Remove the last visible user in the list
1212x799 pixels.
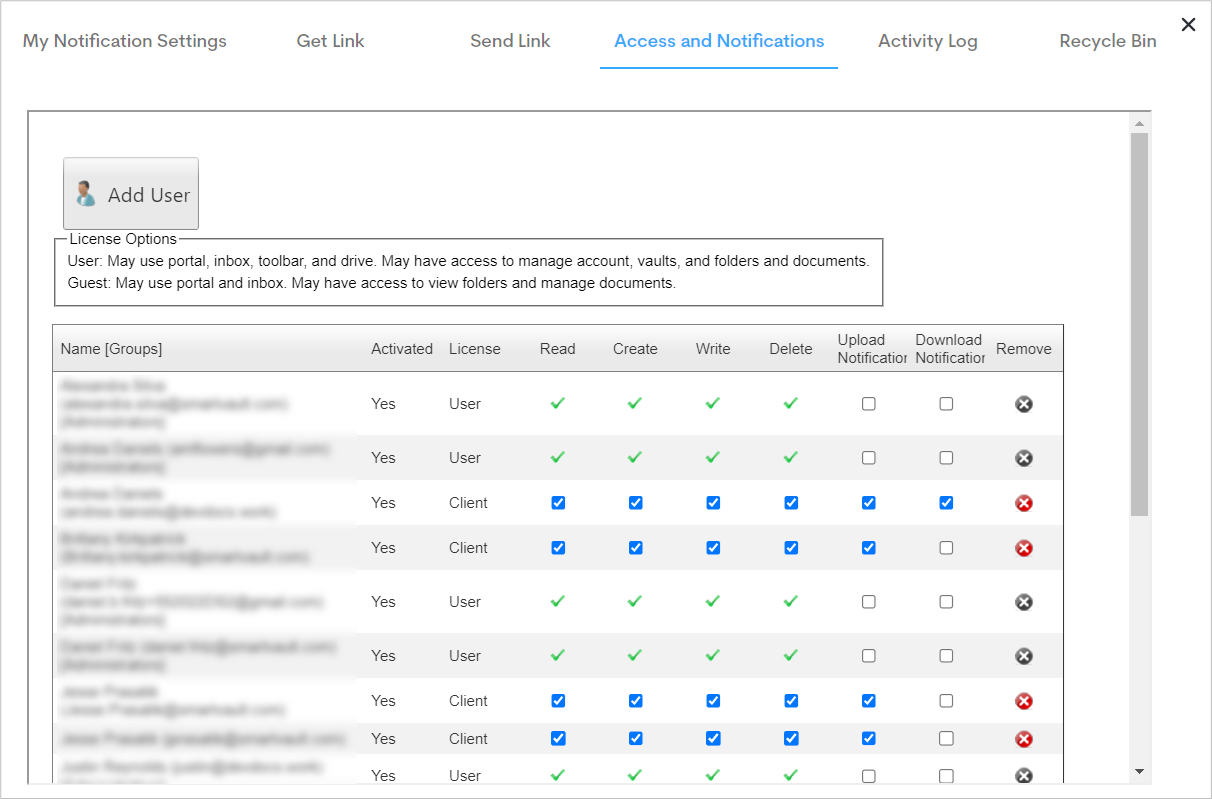1023,775
